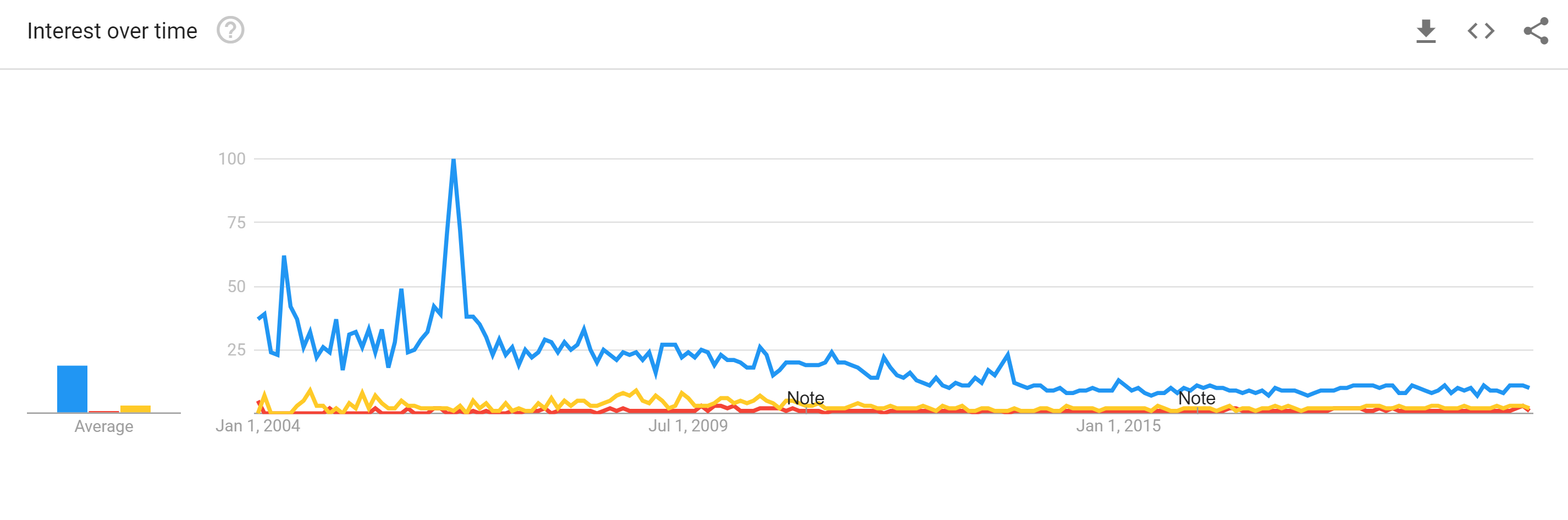Download the chart data as CSV

tap(1426, 31)
